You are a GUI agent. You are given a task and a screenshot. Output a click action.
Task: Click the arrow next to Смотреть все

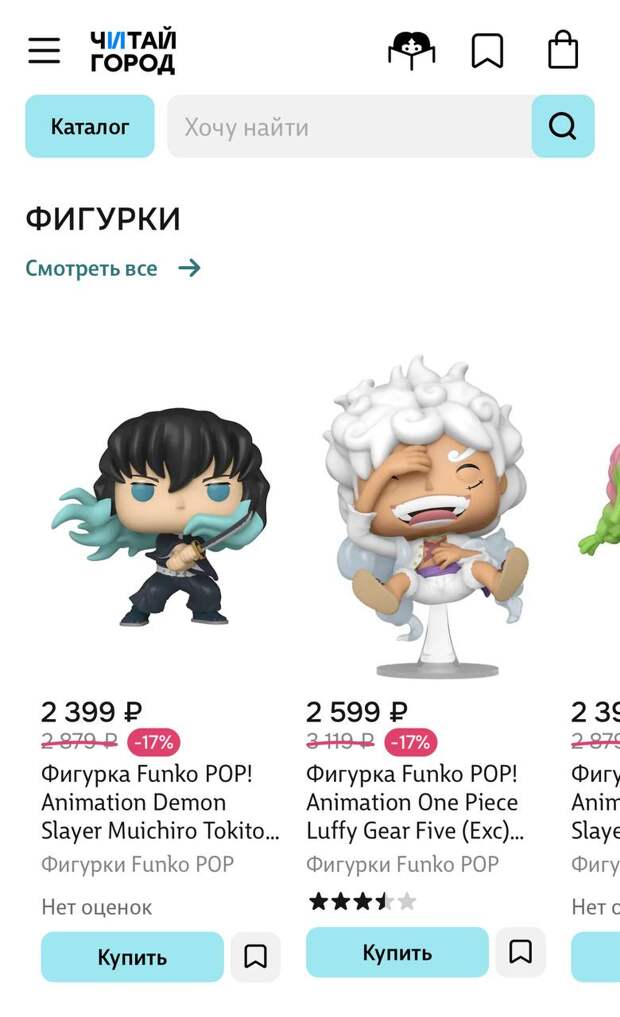pos(189,268)
